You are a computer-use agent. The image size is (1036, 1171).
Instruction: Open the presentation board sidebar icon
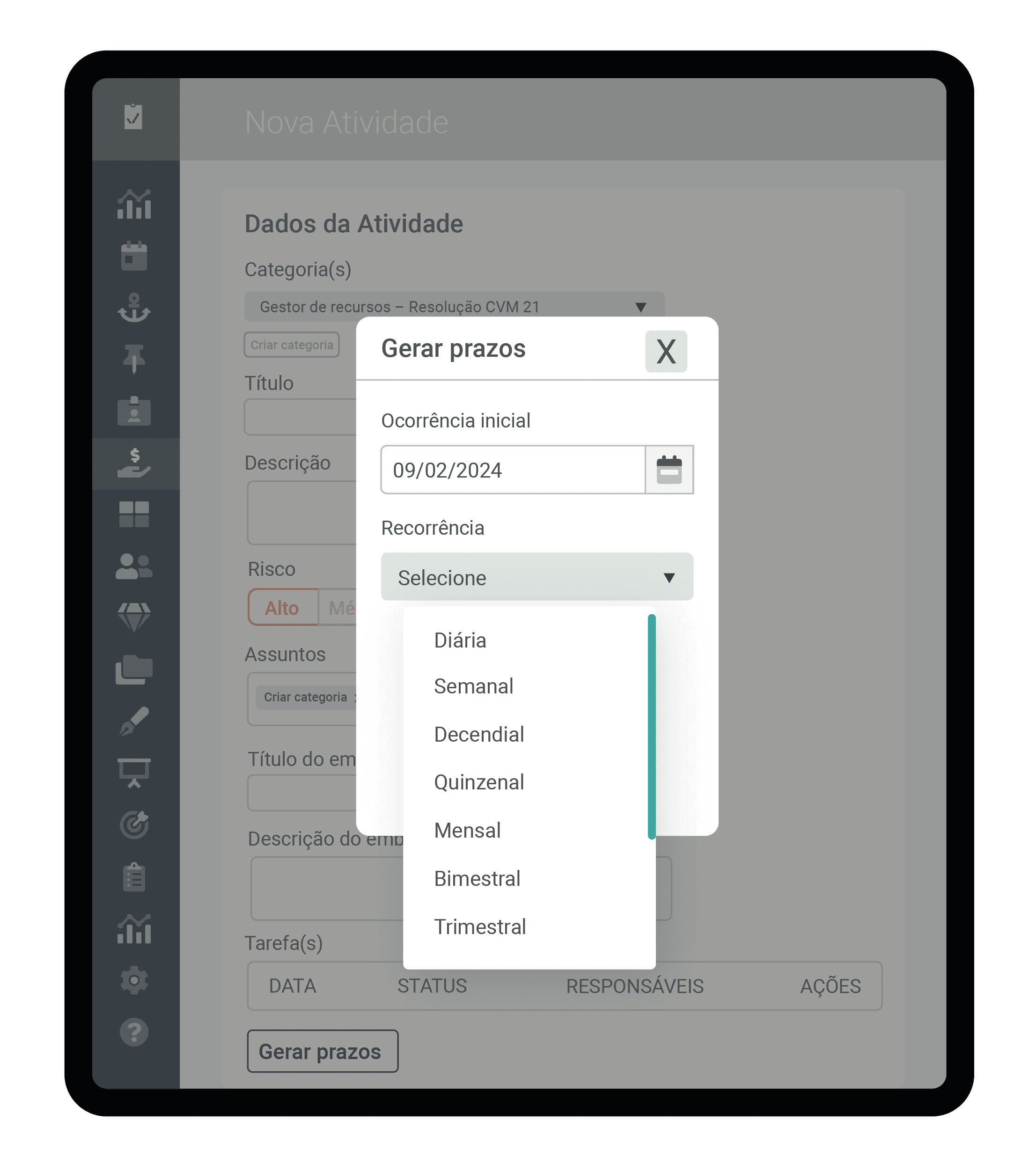(x=134, y=773)
